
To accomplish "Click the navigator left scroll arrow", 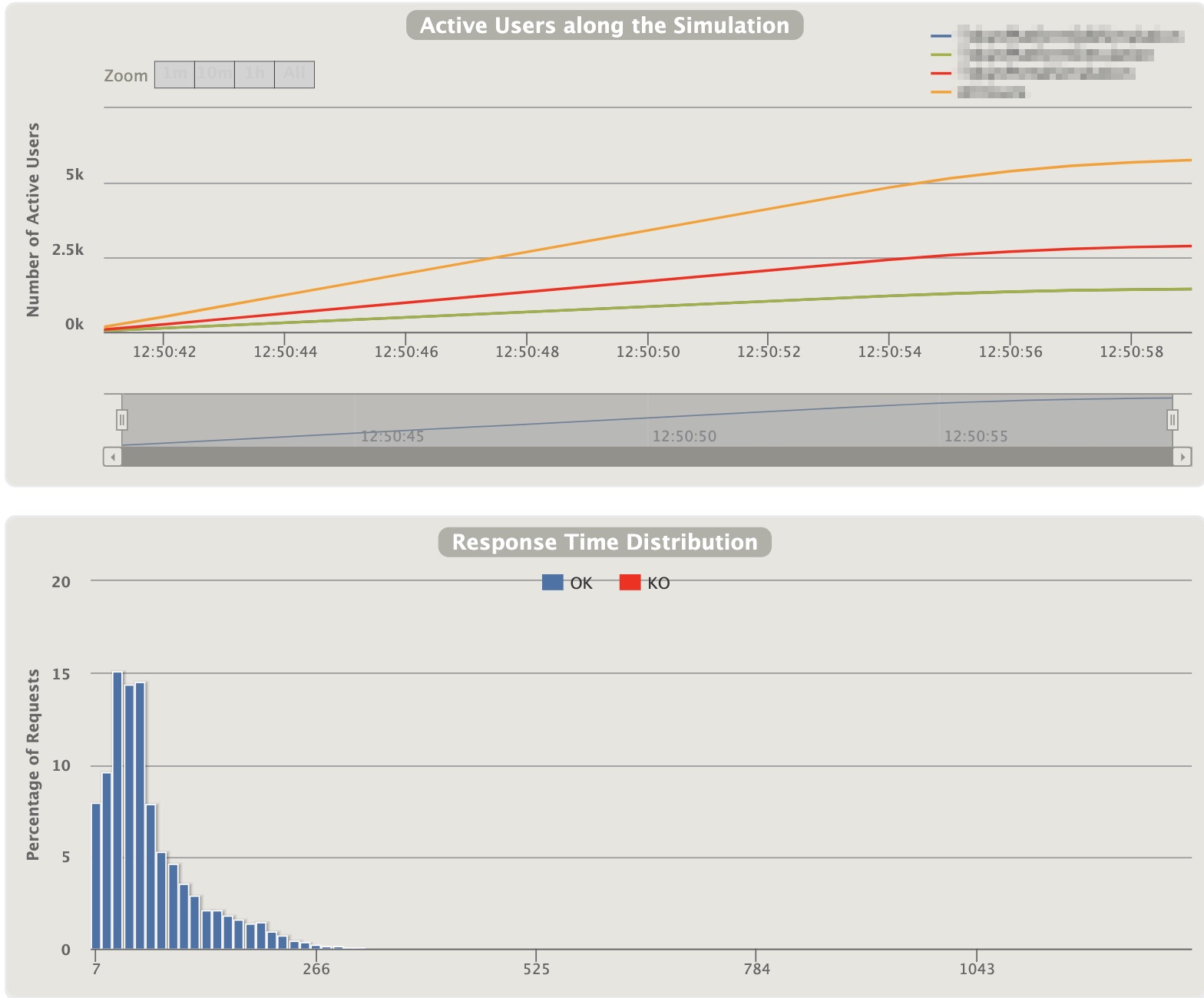I will click(113, 457).
